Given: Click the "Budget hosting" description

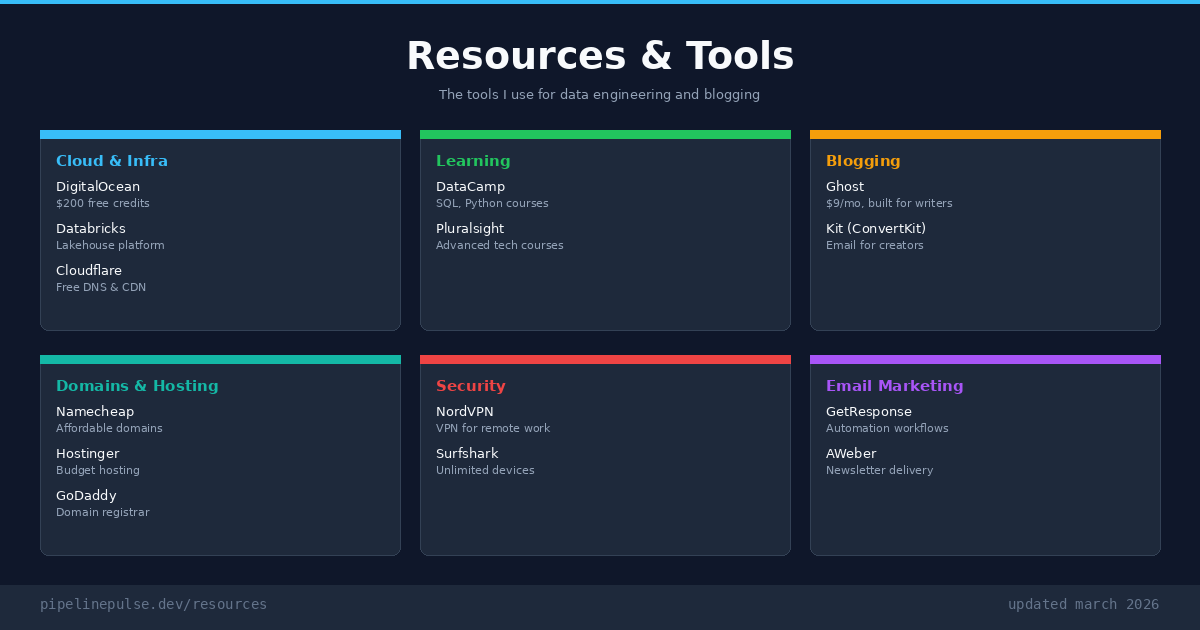Looking at the screenshot, I should pyautogui.click(x=98, y=471).
